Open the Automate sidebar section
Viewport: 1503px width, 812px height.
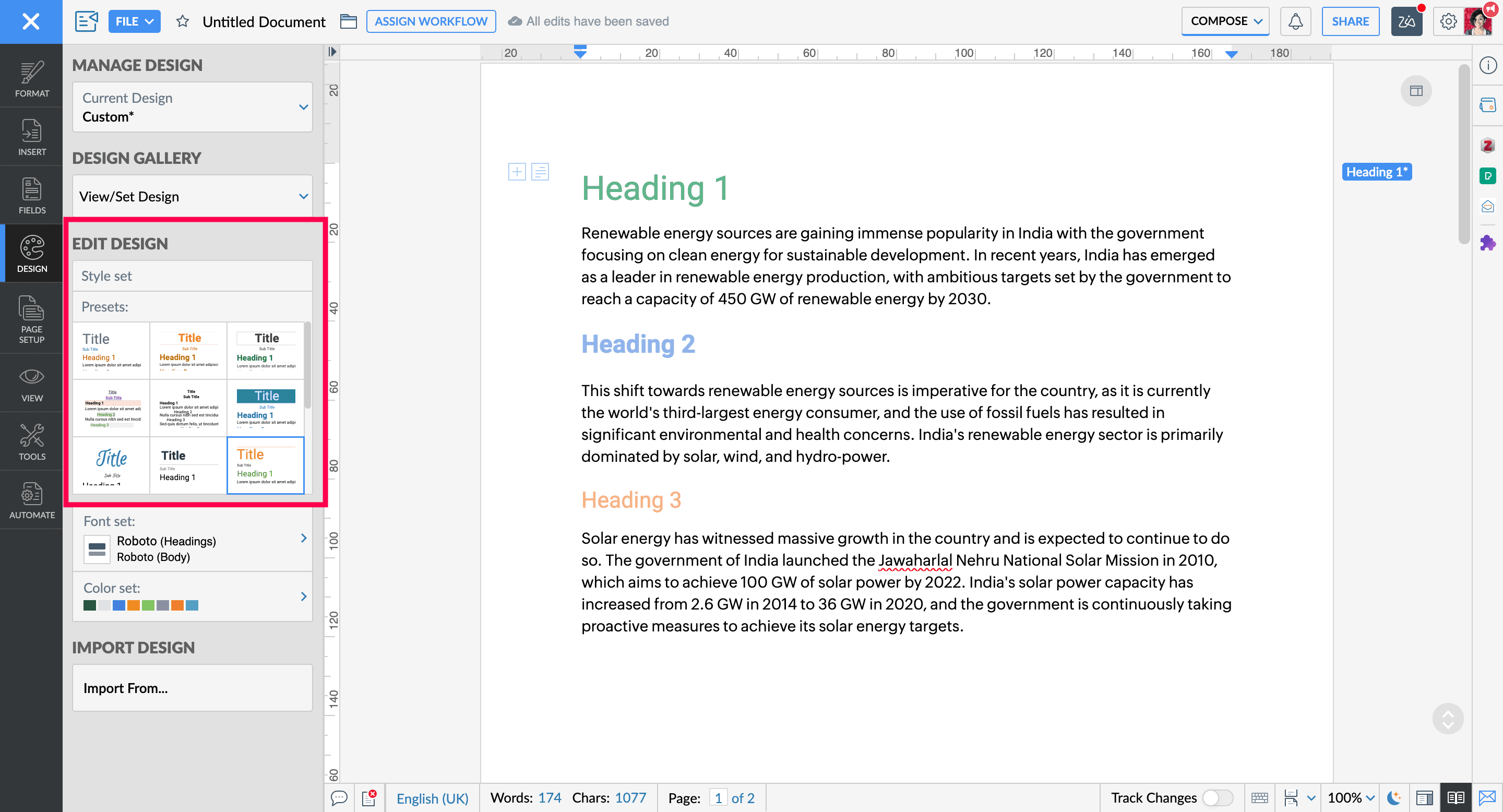point(31,500)
